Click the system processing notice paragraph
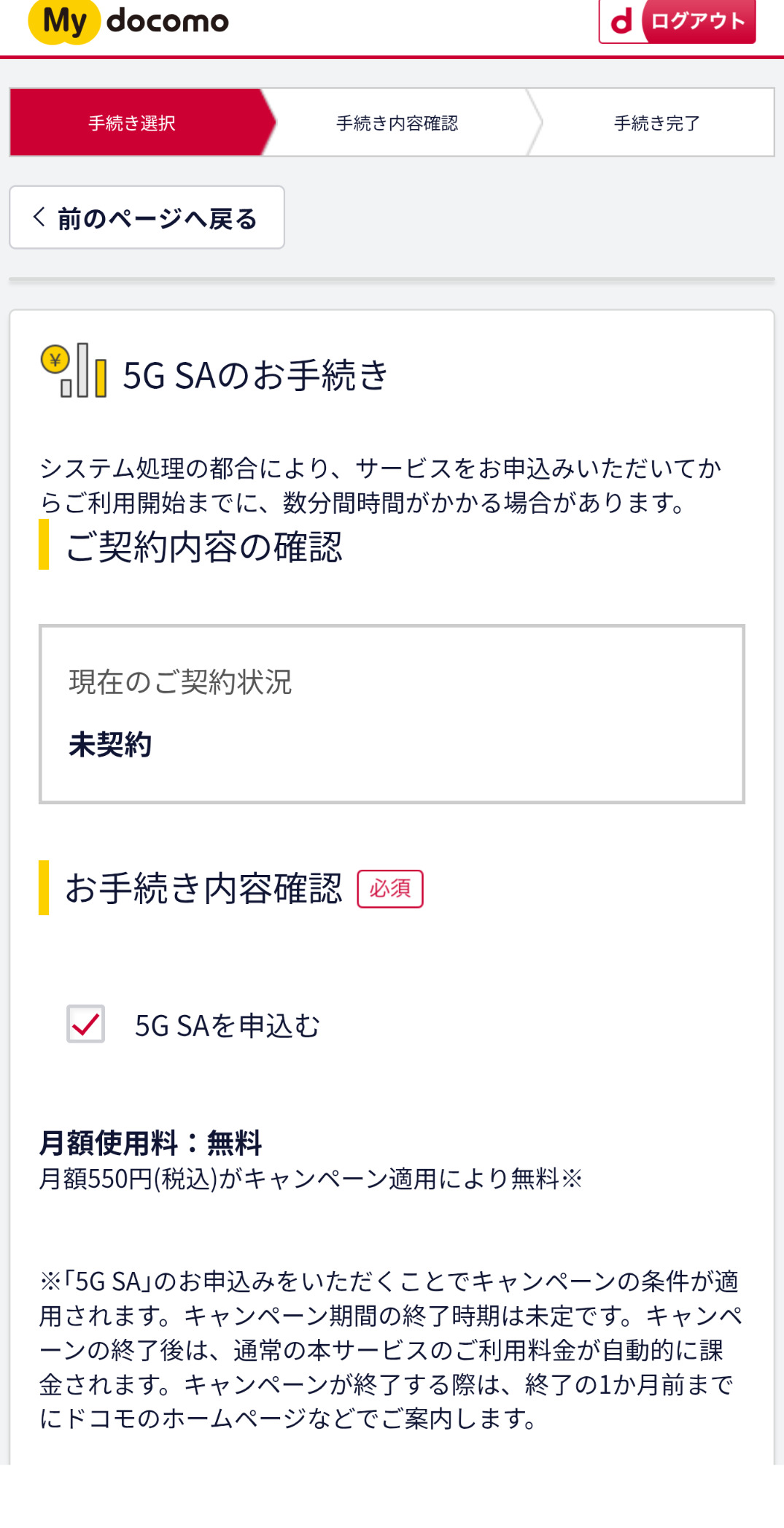This screenshot has height=1528, width=784. tap(379, 485)
